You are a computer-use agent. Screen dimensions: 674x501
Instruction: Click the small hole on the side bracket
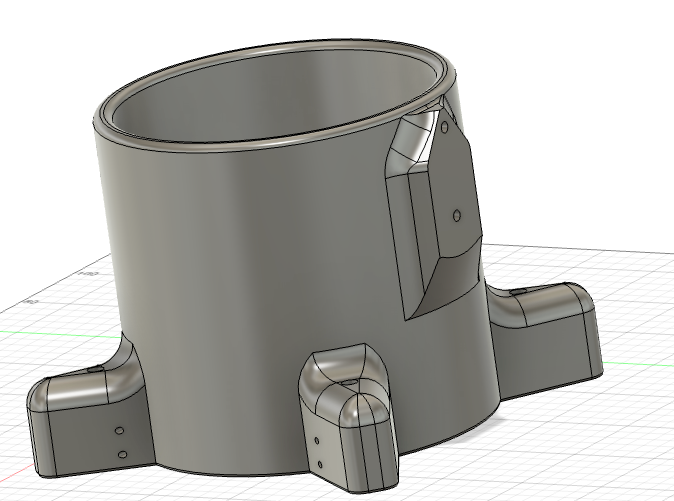tap(457, 214)
